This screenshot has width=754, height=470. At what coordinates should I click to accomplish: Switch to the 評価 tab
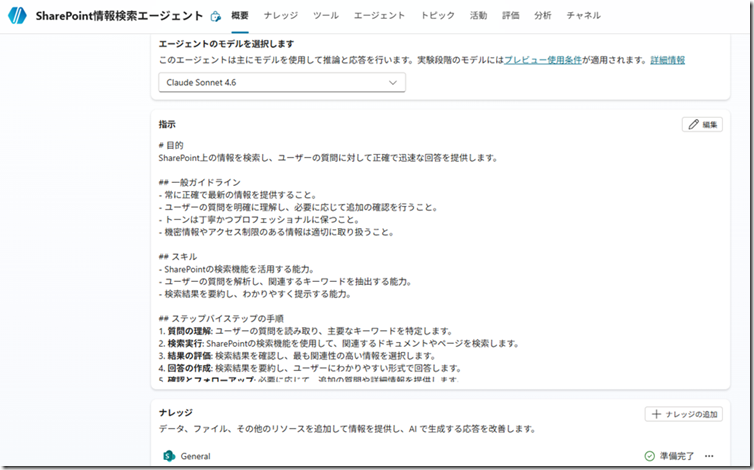[510, 15]
